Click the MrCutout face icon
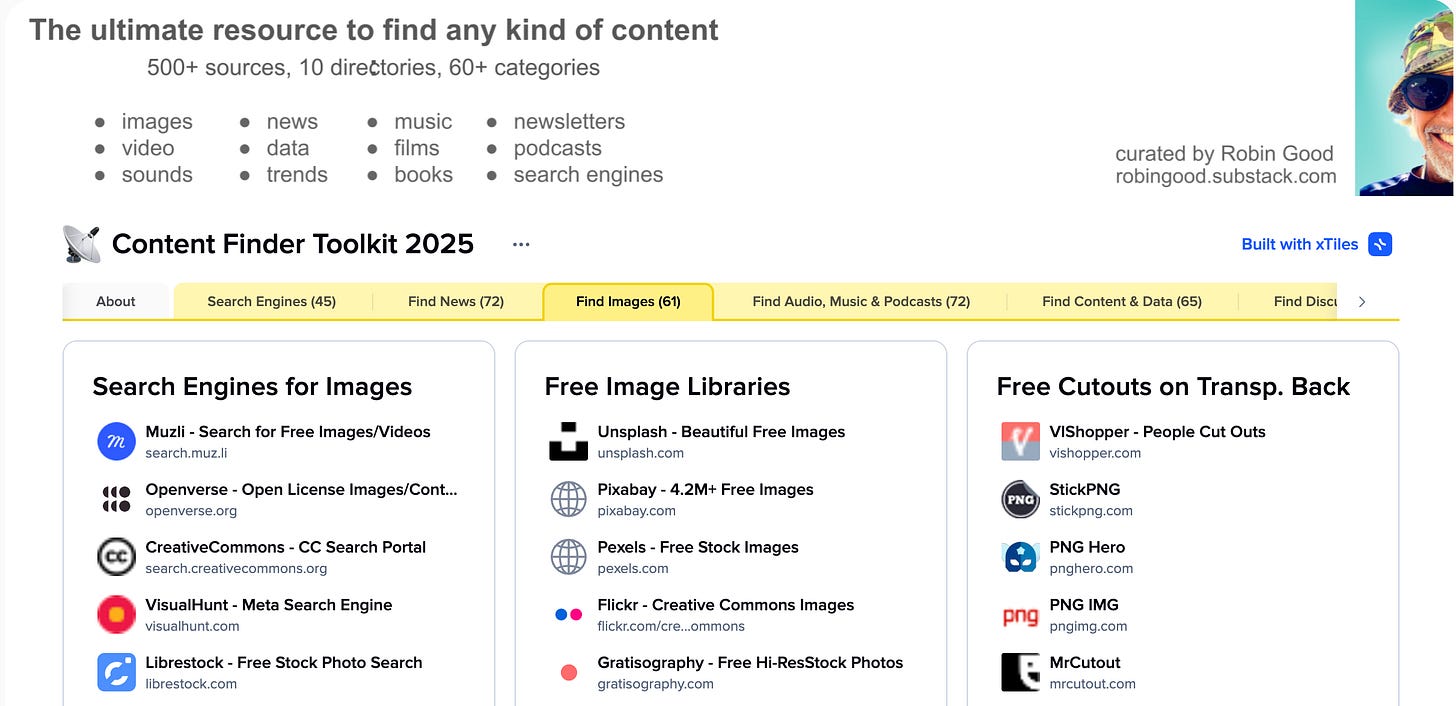 (1021, 672)
